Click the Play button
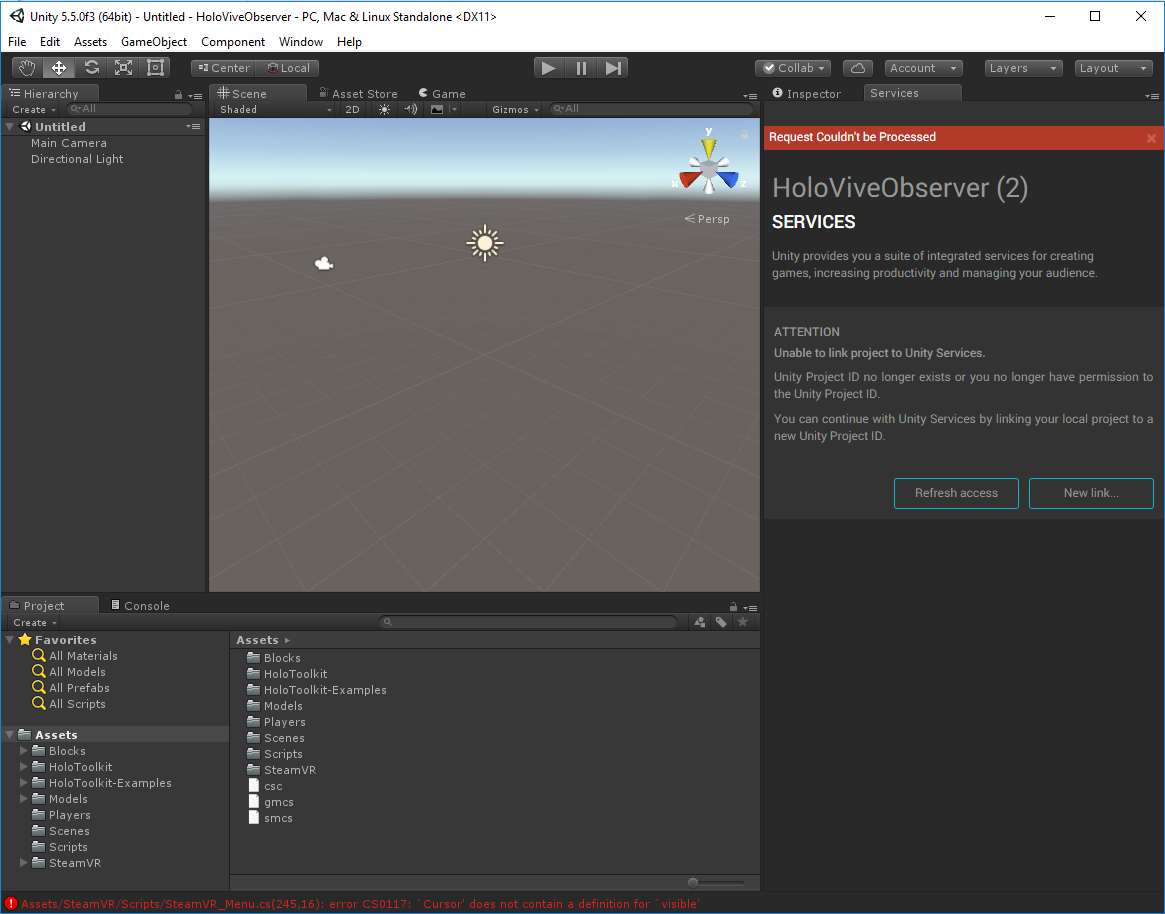1165x914 pixels. click(x=548, y=68)
